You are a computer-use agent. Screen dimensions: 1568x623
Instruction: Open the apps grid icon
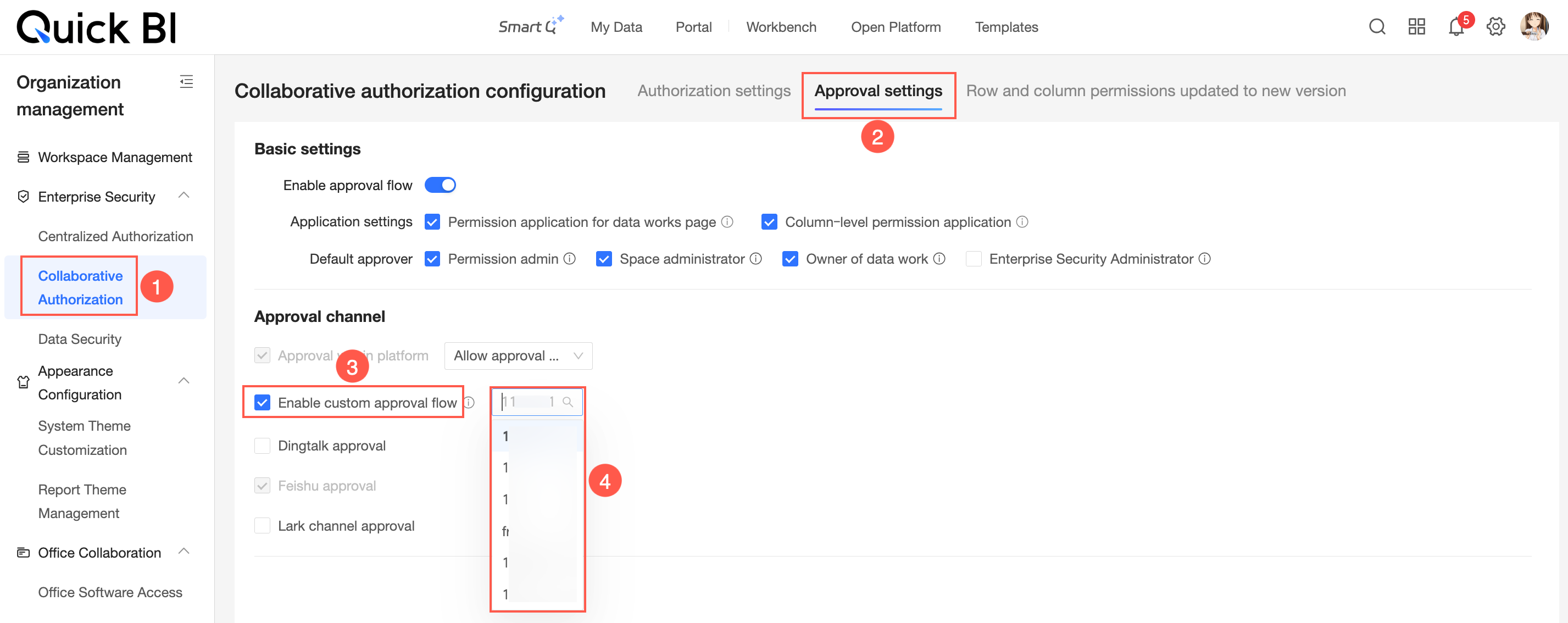click(1416, 27)
